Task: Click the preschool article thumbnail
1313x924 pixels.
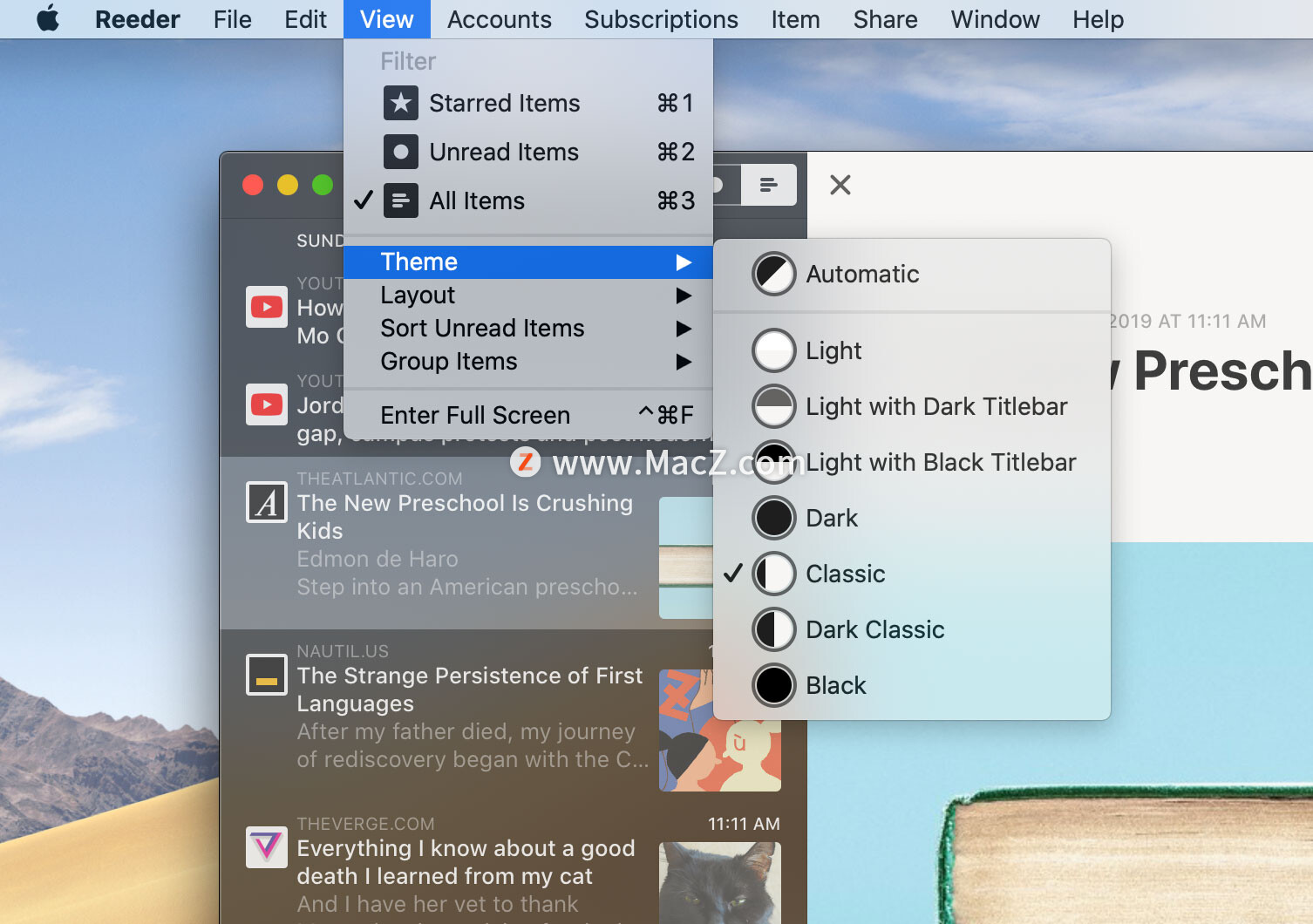Action: (x=686, y=558)
